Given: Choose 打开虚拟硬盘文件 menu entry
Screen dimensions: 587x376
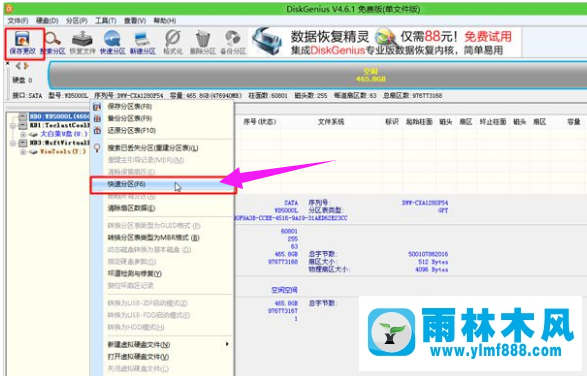Looking at the screenshot, I should click(x=162, y=357).
